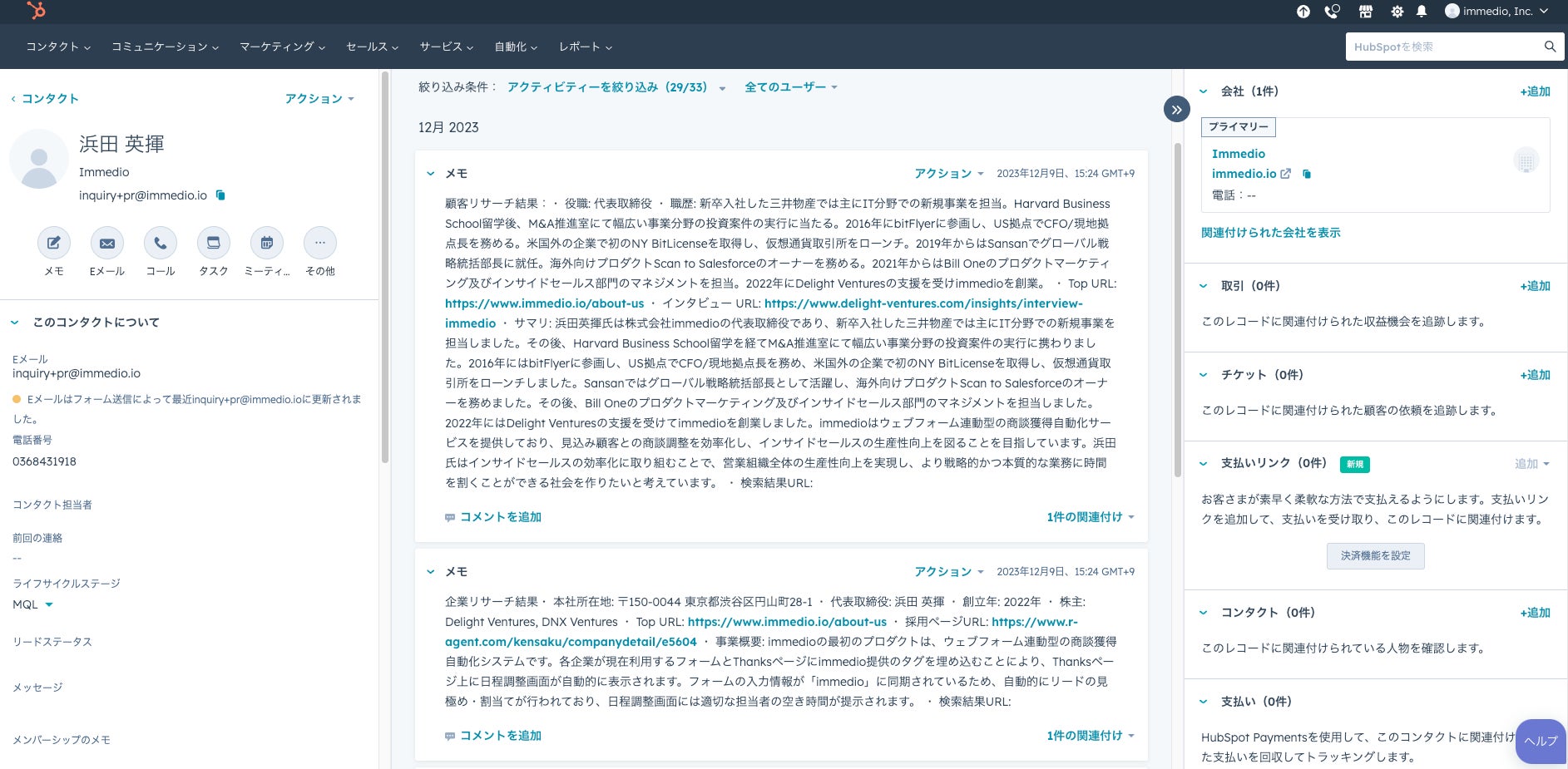This screenshot has width=1568, height=769.
Task: Open the セールス navigation menu
Action: pos(373,47)
